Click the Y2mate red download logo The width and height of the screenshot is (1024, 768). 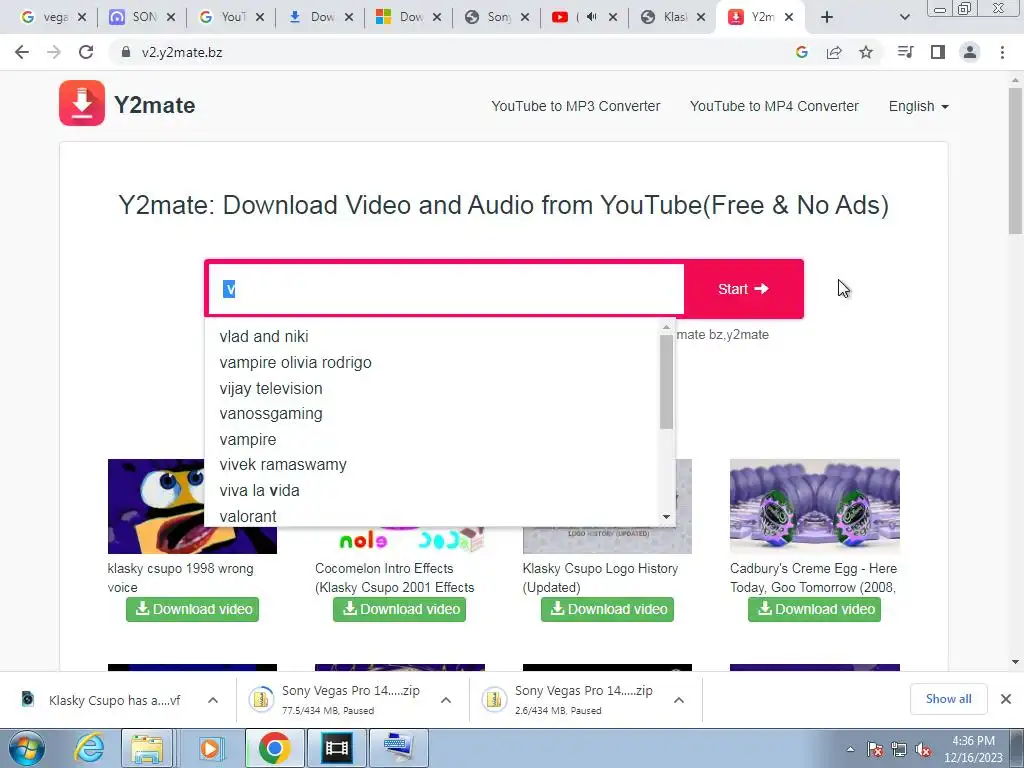click(82, 103)
